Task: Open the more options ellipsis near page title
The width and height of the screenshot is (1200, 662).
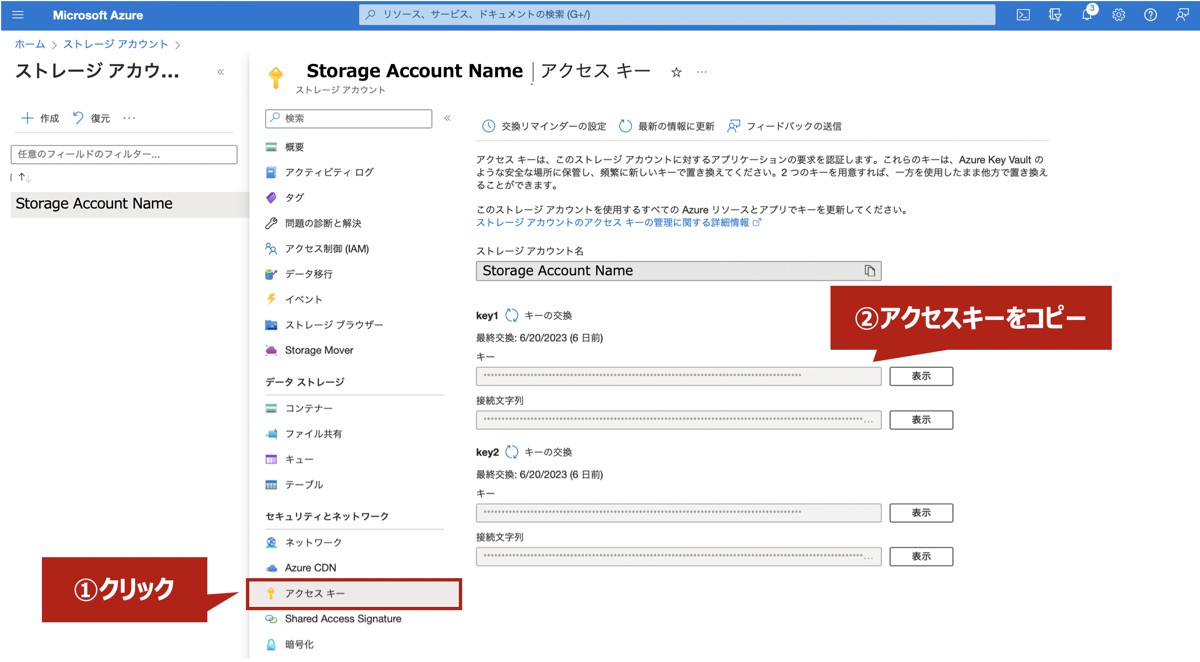Action: tap(702, 71)
